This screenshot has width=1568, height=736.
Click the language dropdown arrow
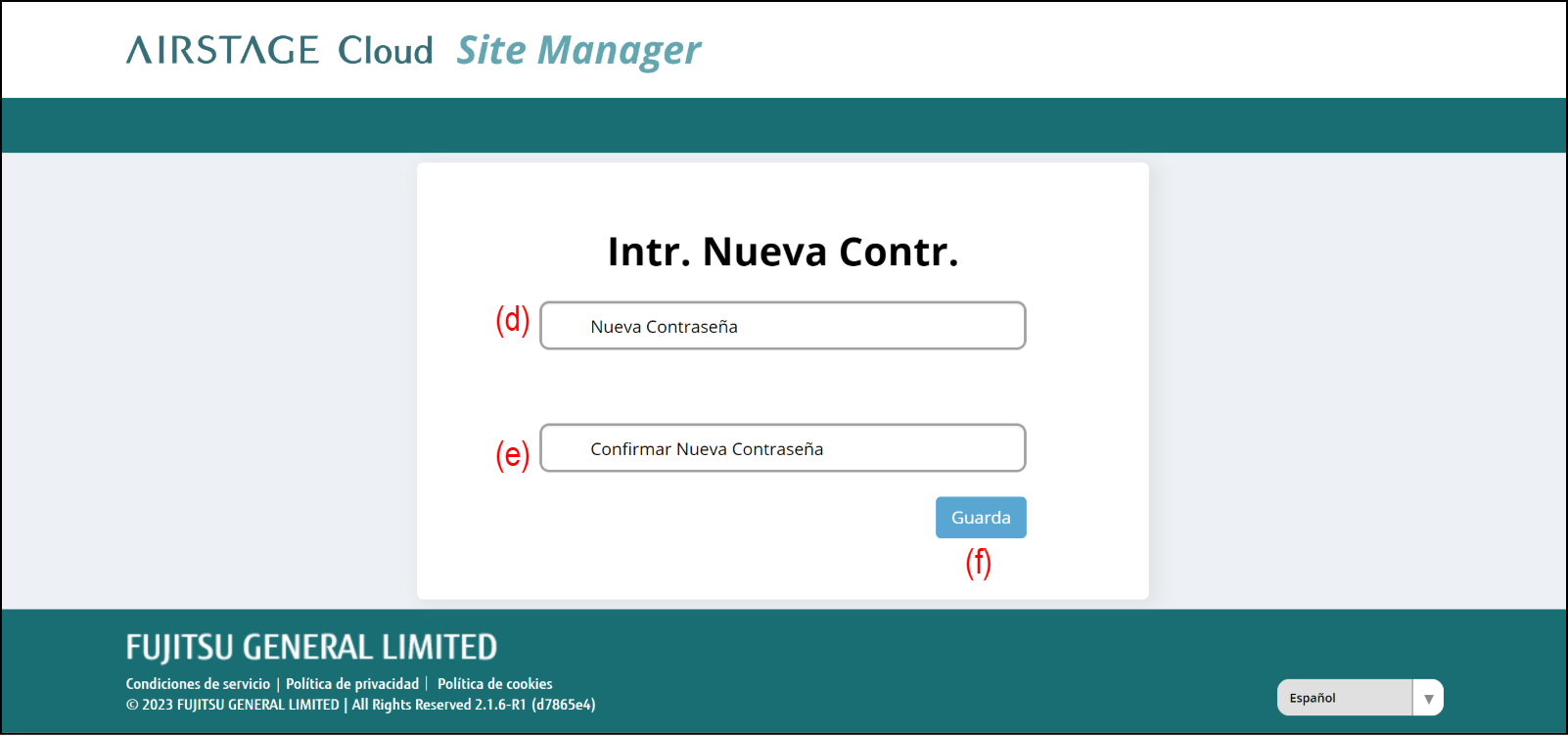(1428, 699)
